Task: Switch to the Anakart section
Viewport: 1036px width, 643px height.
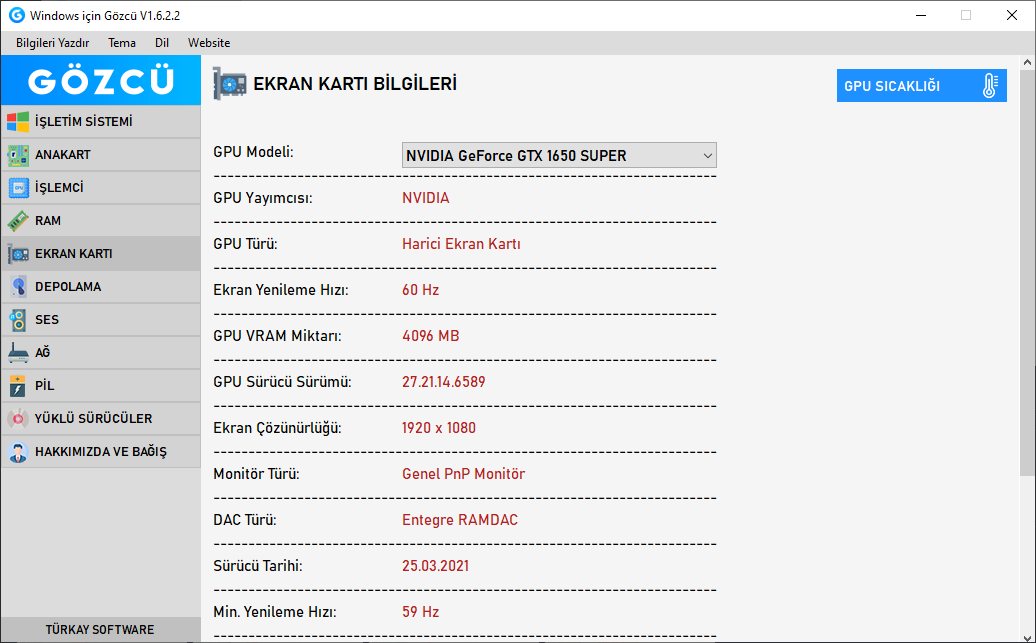Action: tap(100, 155)
